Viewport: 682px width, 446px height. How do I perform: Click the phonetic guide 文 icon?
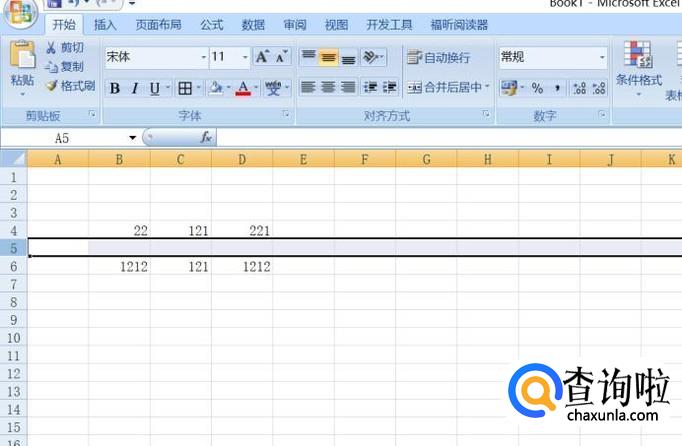(x=273, y=88)
